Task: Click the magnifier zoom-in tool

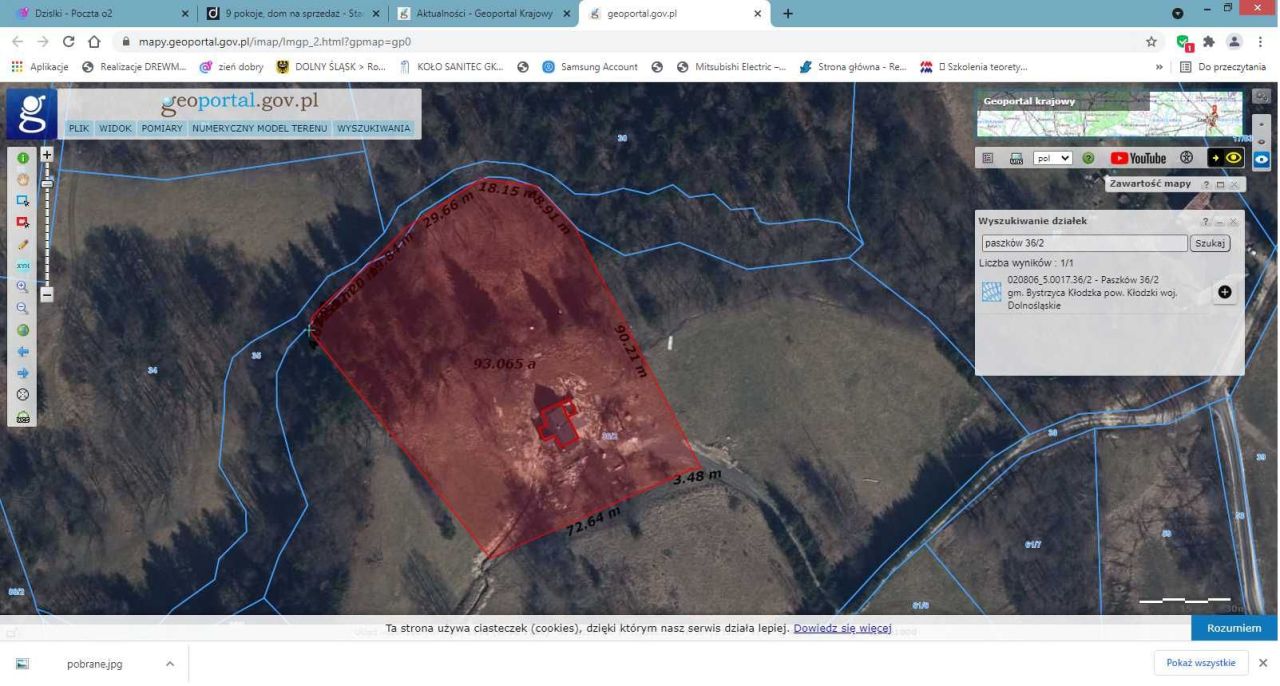Action: [x=22, y=286]
